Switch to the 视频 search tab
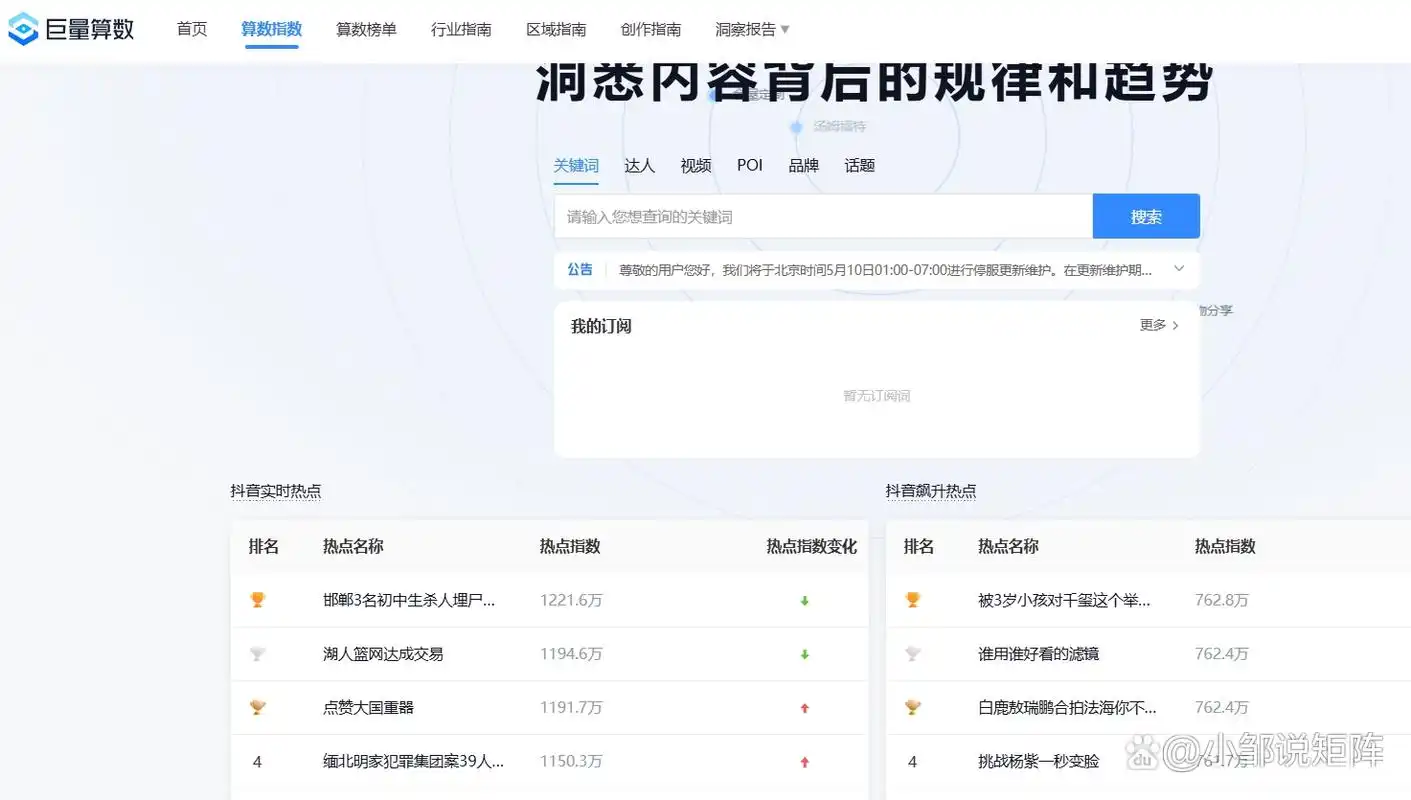 (695, 165)
